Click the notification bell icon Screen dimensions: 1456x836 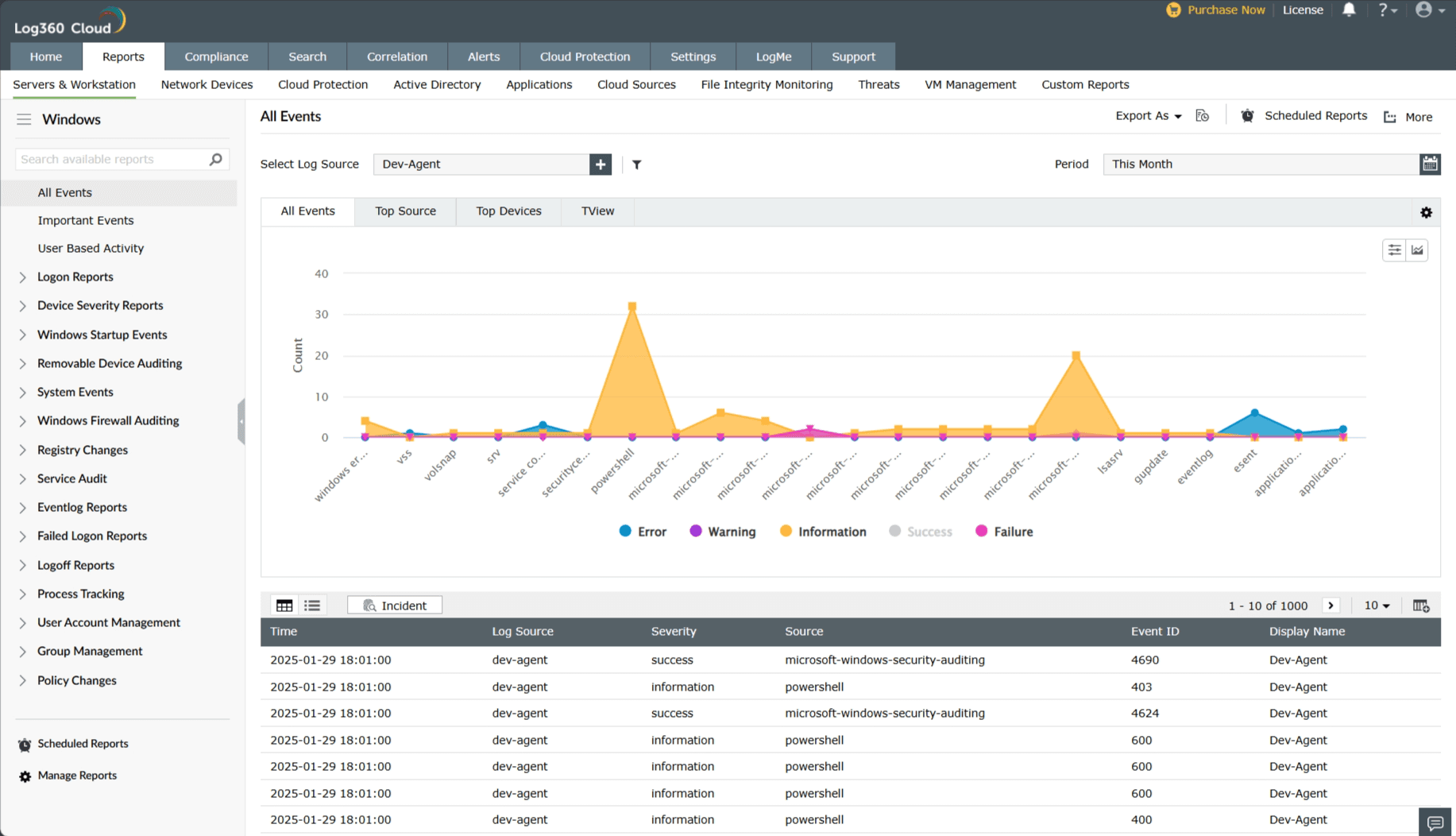(x=1349, y=10)
